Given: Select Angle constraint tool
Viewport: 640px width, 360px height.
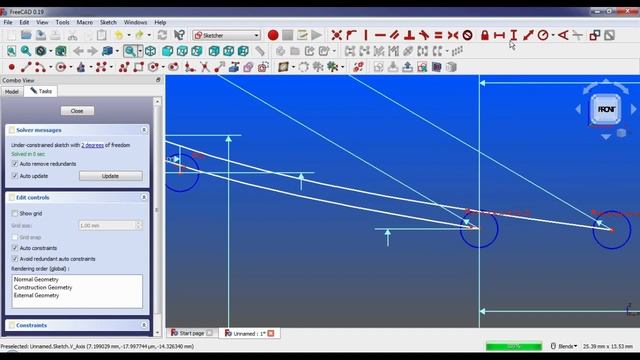Looking at the screenshot, I should [x=563, y=35].
